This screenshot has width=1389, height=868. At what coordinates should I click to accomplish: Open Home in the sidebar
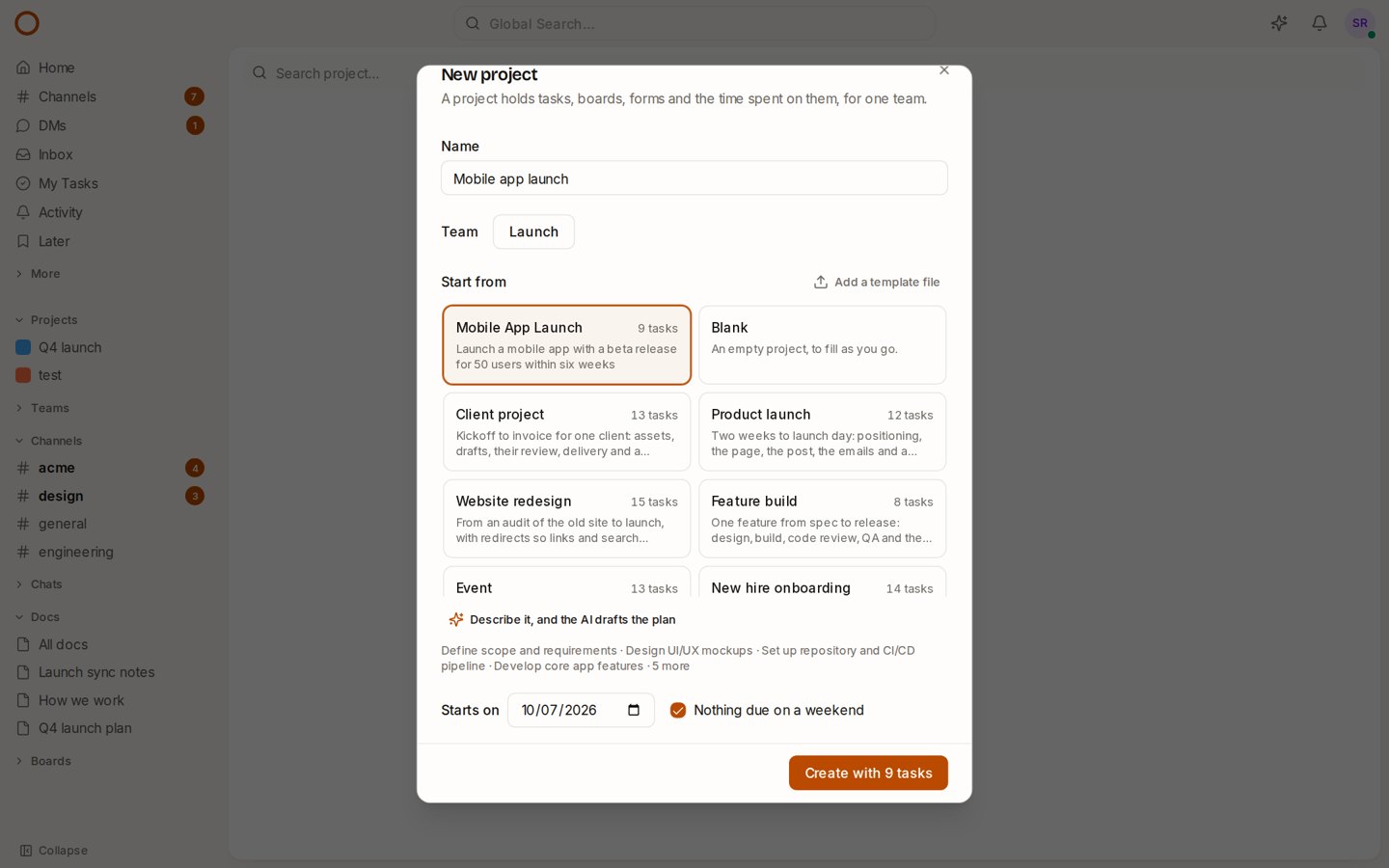[x=111, y=68]
